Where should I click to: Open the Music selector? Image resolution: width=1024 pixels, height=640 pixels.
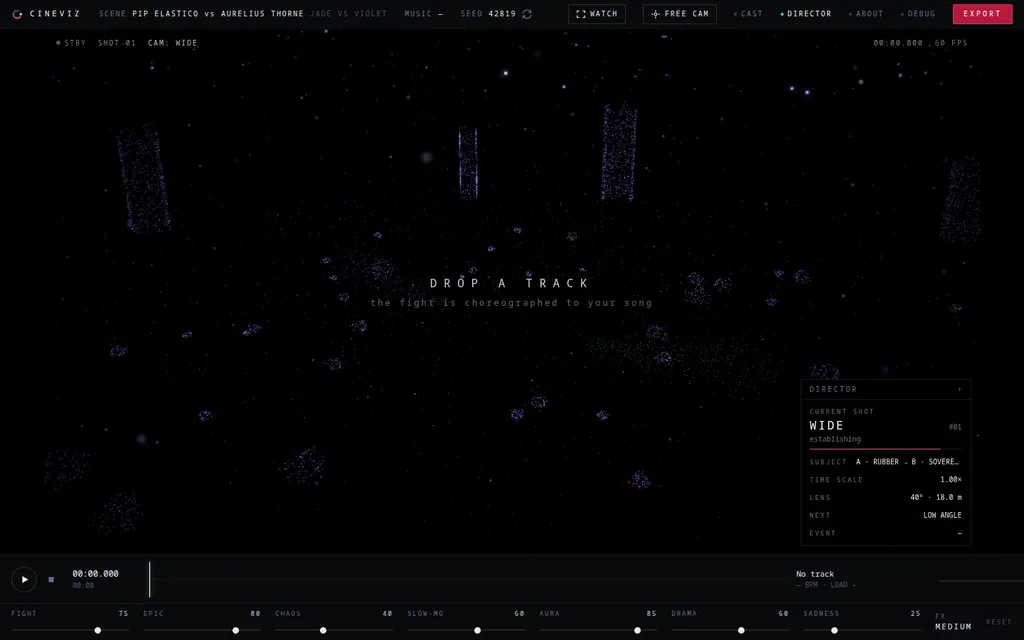424,14
